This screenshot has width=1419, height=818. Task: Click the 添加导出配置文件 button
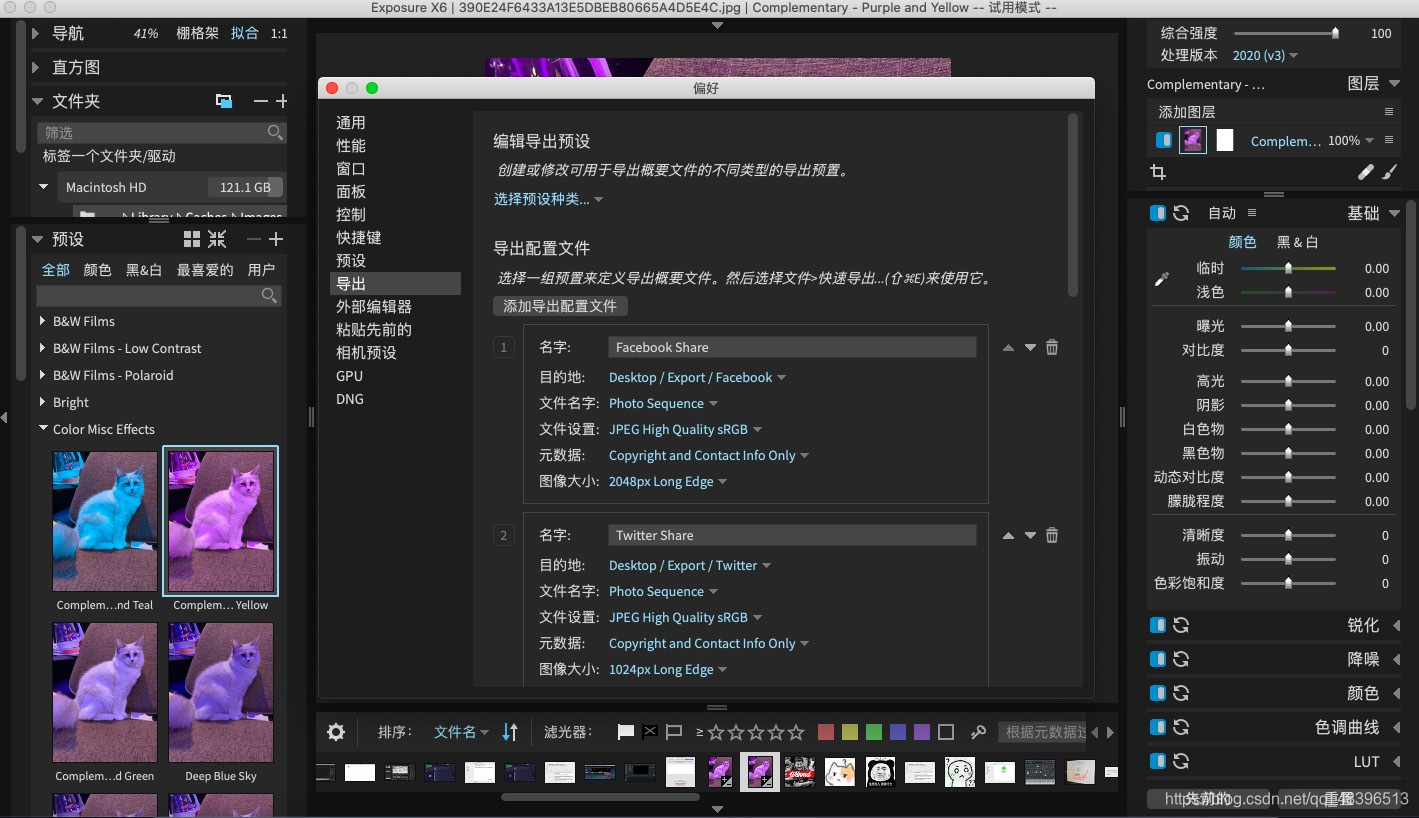(561, 306)
